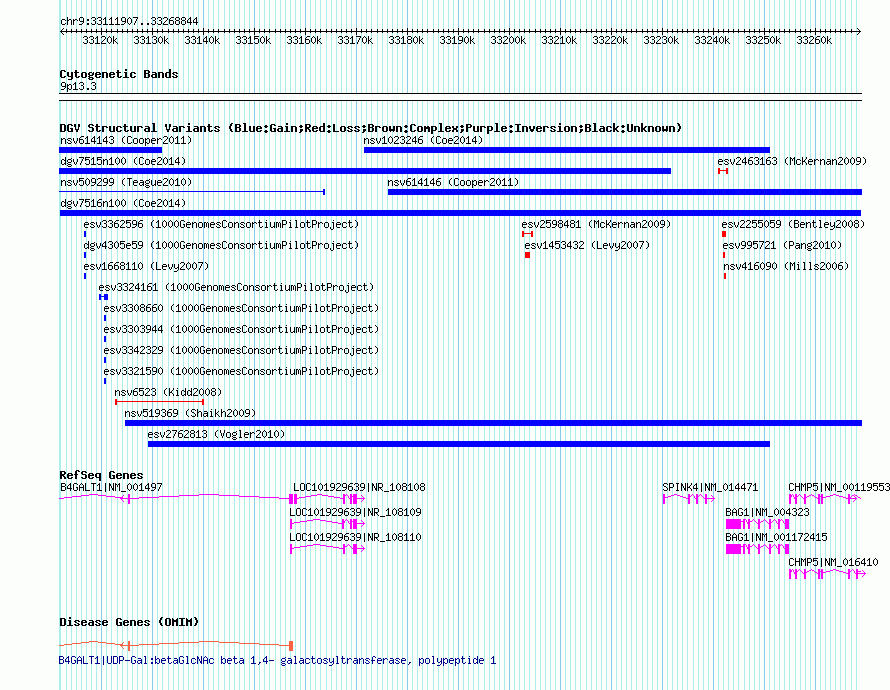This screenshot has height=690, width=890.
Task: Click the SPINK4|NM_014471 gene glyph
Action: (689, 499)
